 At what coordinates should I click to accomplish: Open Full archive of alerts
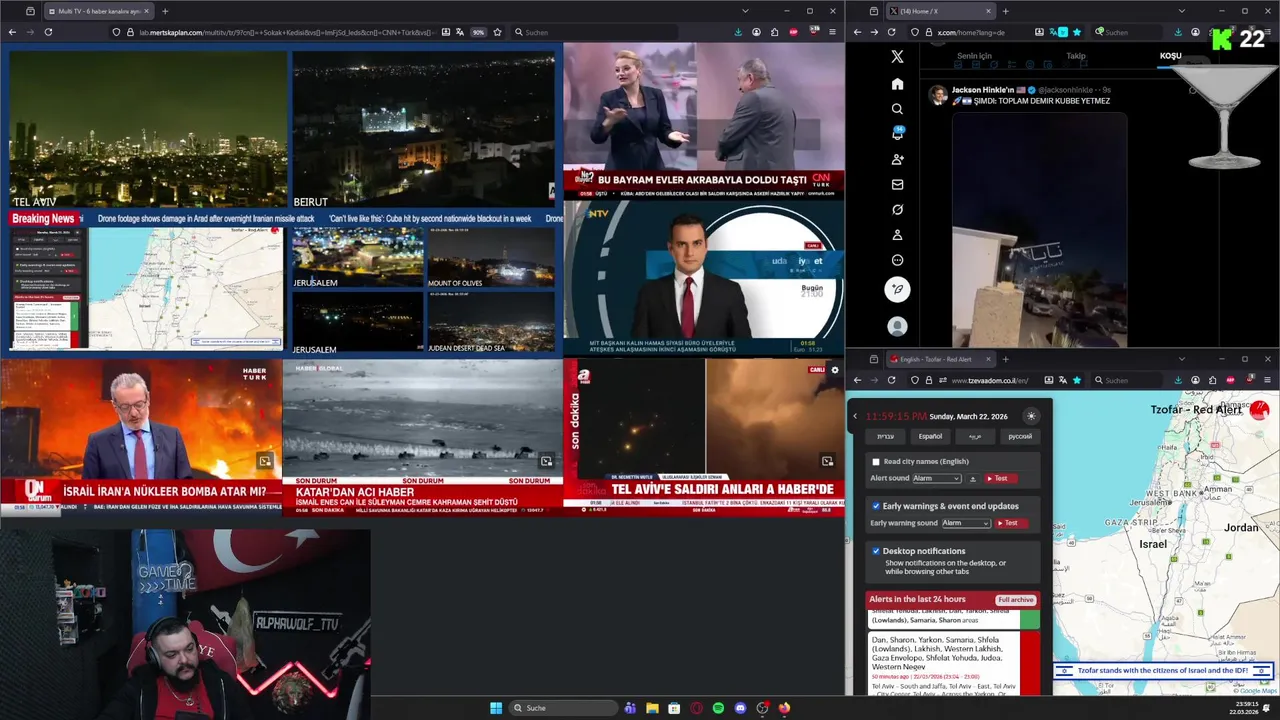1015,600
